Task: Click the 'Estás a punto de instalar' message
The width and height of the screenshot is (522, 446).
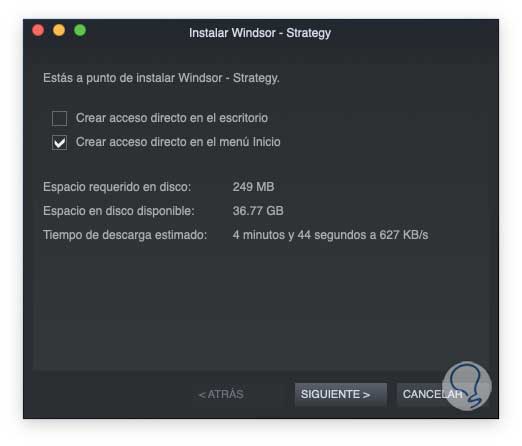Action: tap(161, 78)
